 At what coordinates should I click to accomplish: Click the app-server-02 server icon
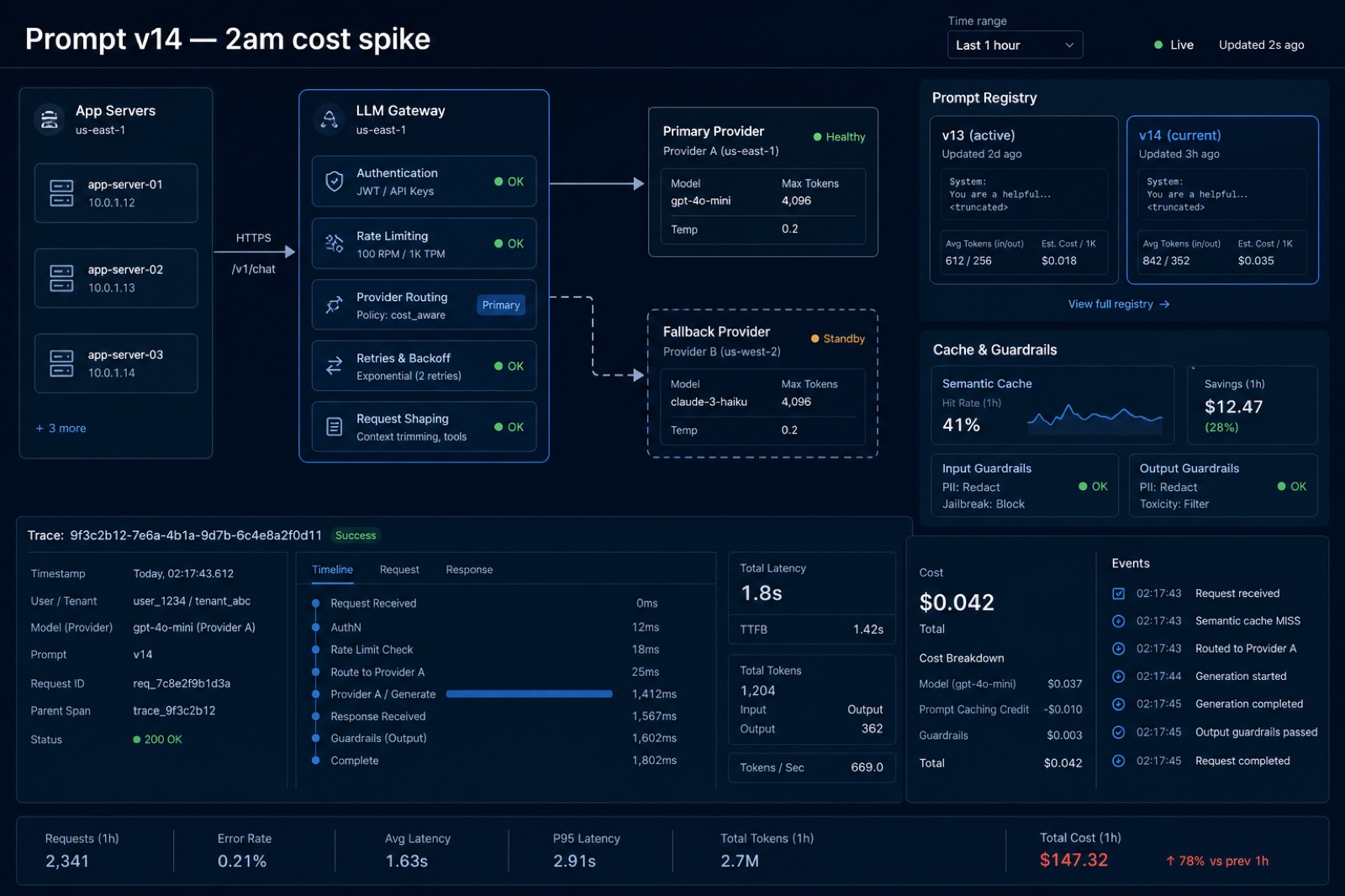click(61, 278)
